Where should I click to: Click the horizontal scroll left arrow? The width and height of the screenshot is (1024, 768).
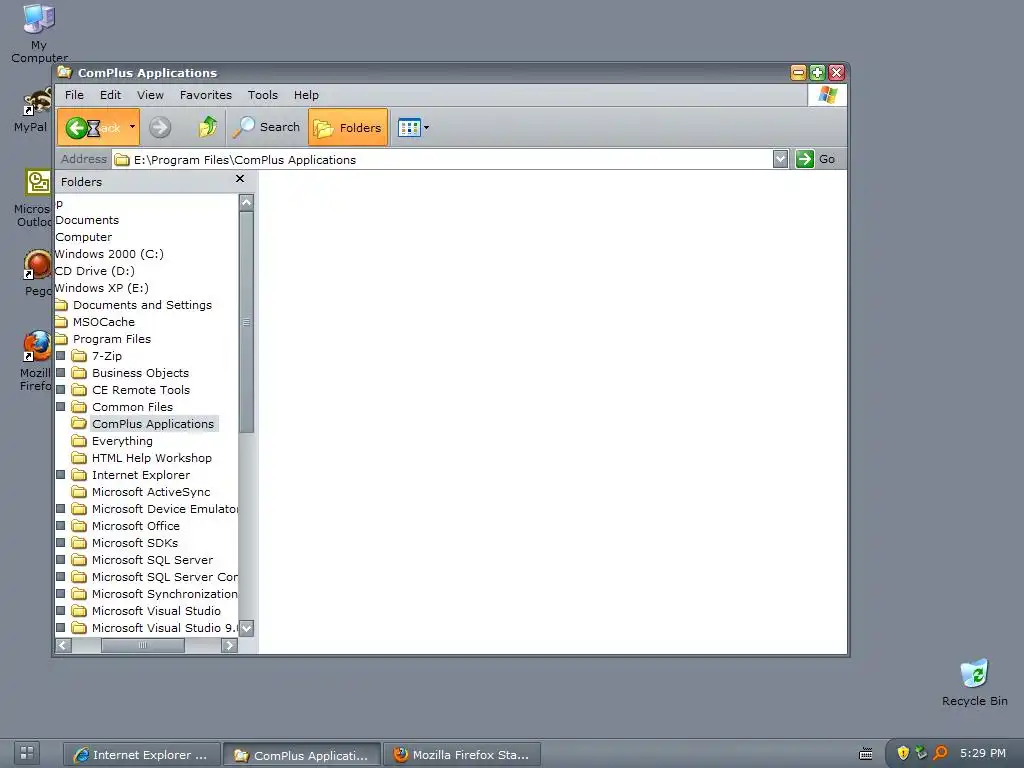click(63, 645)
